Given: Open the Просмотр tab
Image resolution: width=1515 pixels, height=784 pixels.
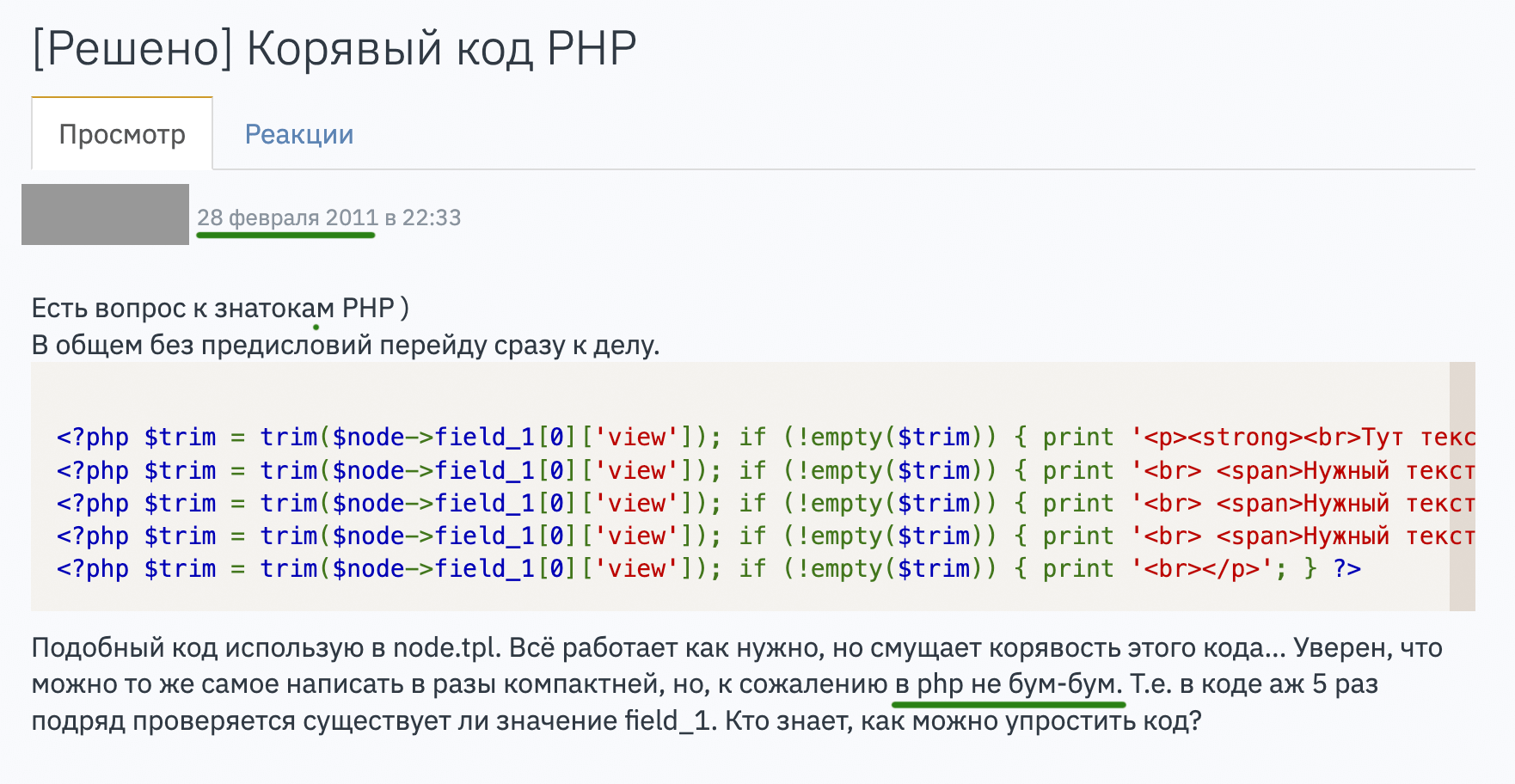Looking at the screenshot, I should point(122,134).
